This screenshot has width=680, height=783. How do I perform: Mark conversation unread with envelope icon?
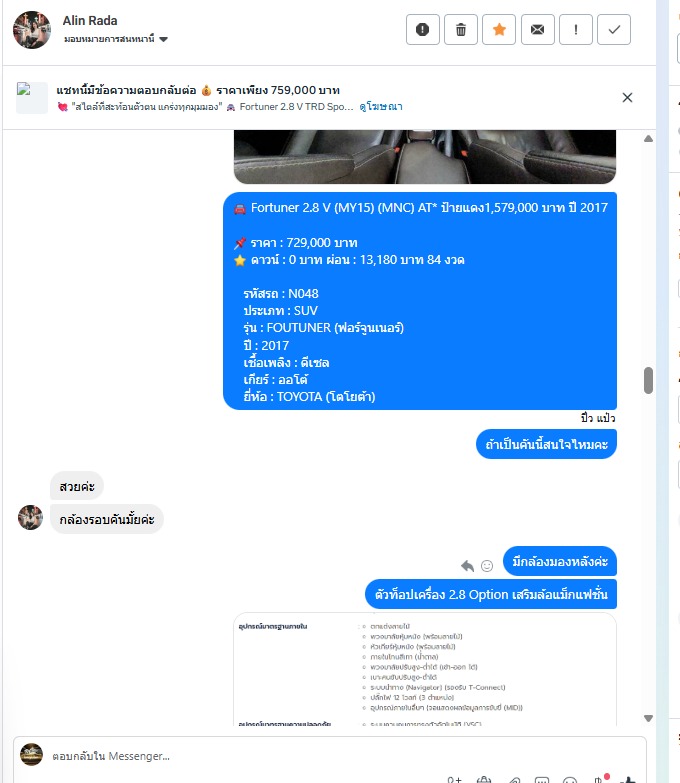click(x=537, y=30)
